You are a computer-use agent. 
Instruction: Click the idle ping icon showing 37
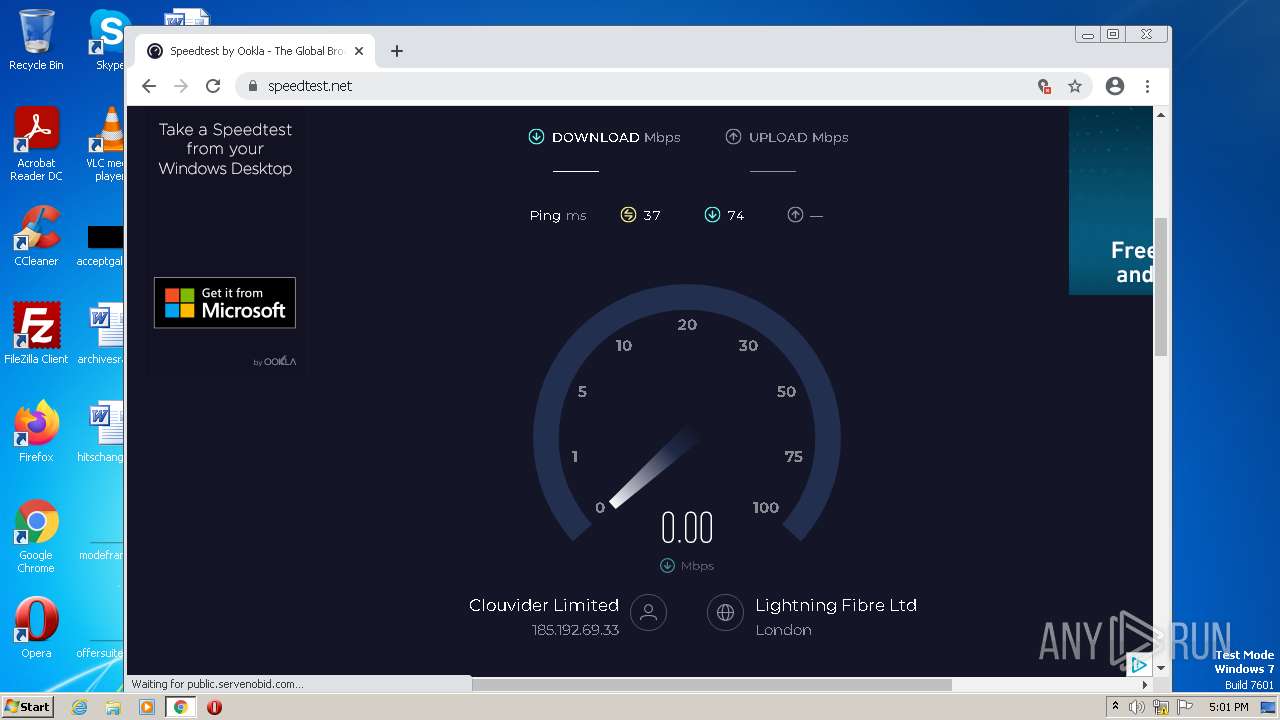(x=628, y=215)
